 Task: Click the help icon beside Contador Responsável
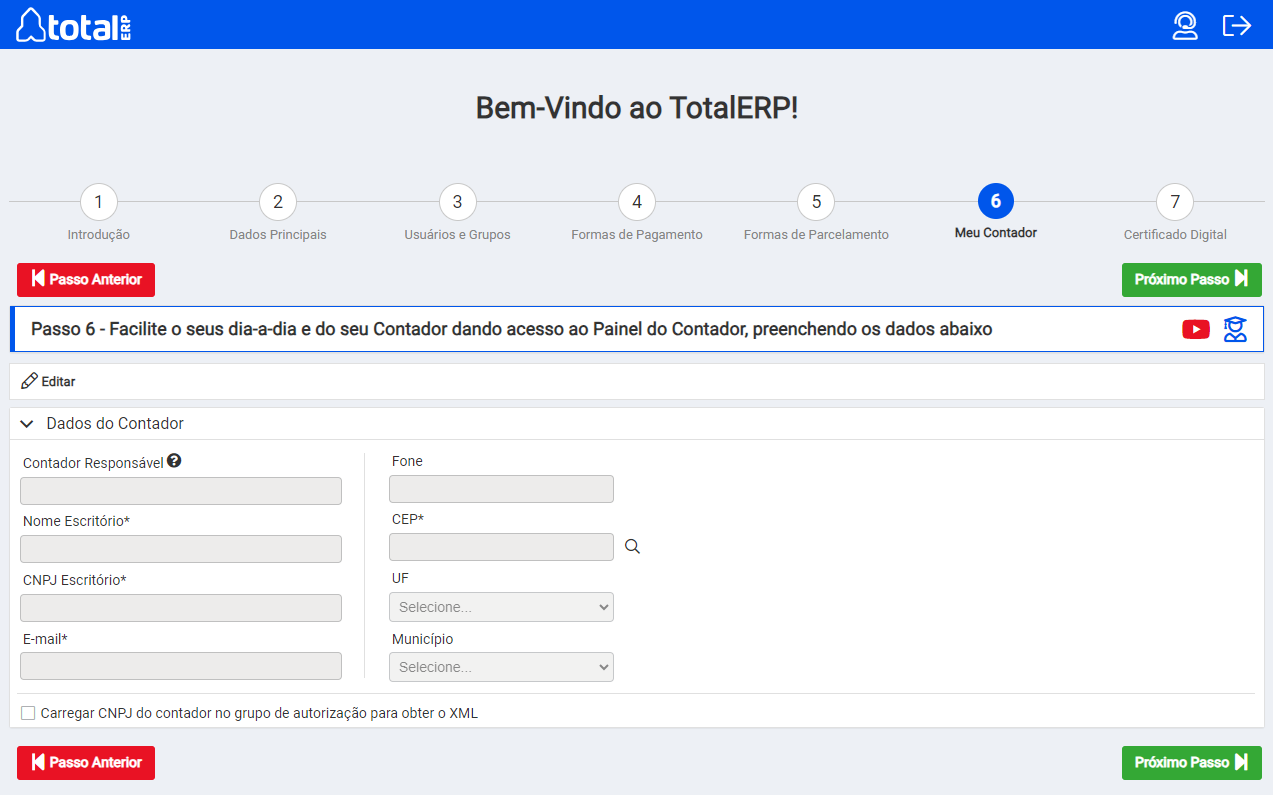(174, 461)
